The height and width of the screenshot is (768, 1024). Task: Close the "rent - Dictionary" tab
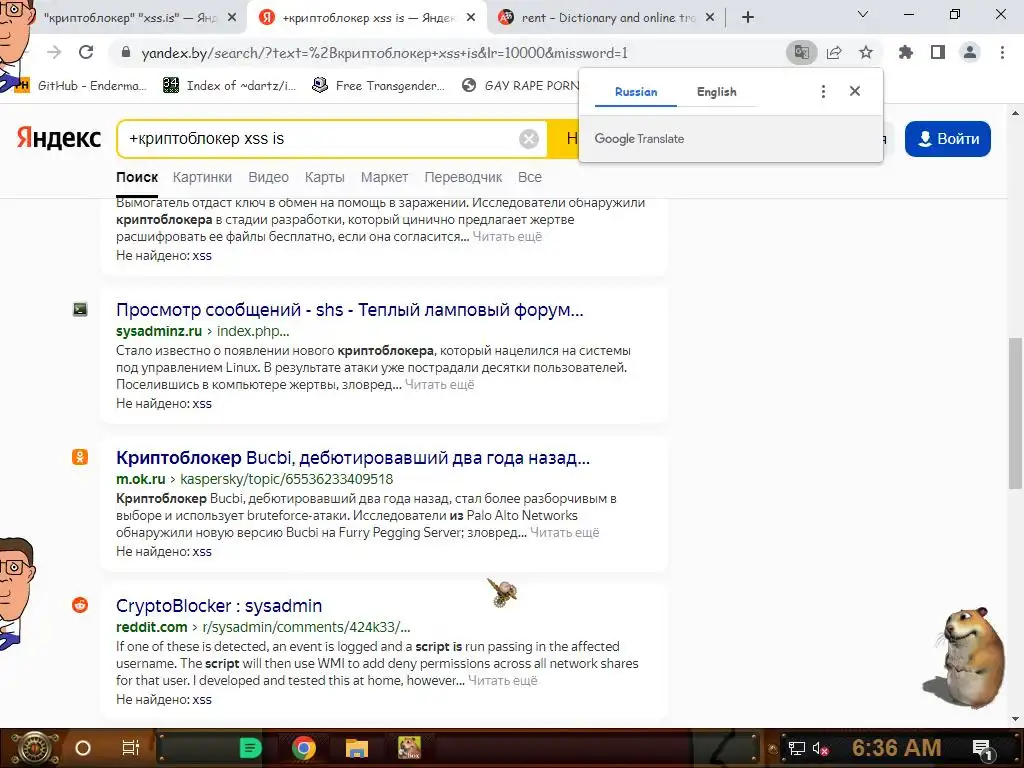pos(711,18)
